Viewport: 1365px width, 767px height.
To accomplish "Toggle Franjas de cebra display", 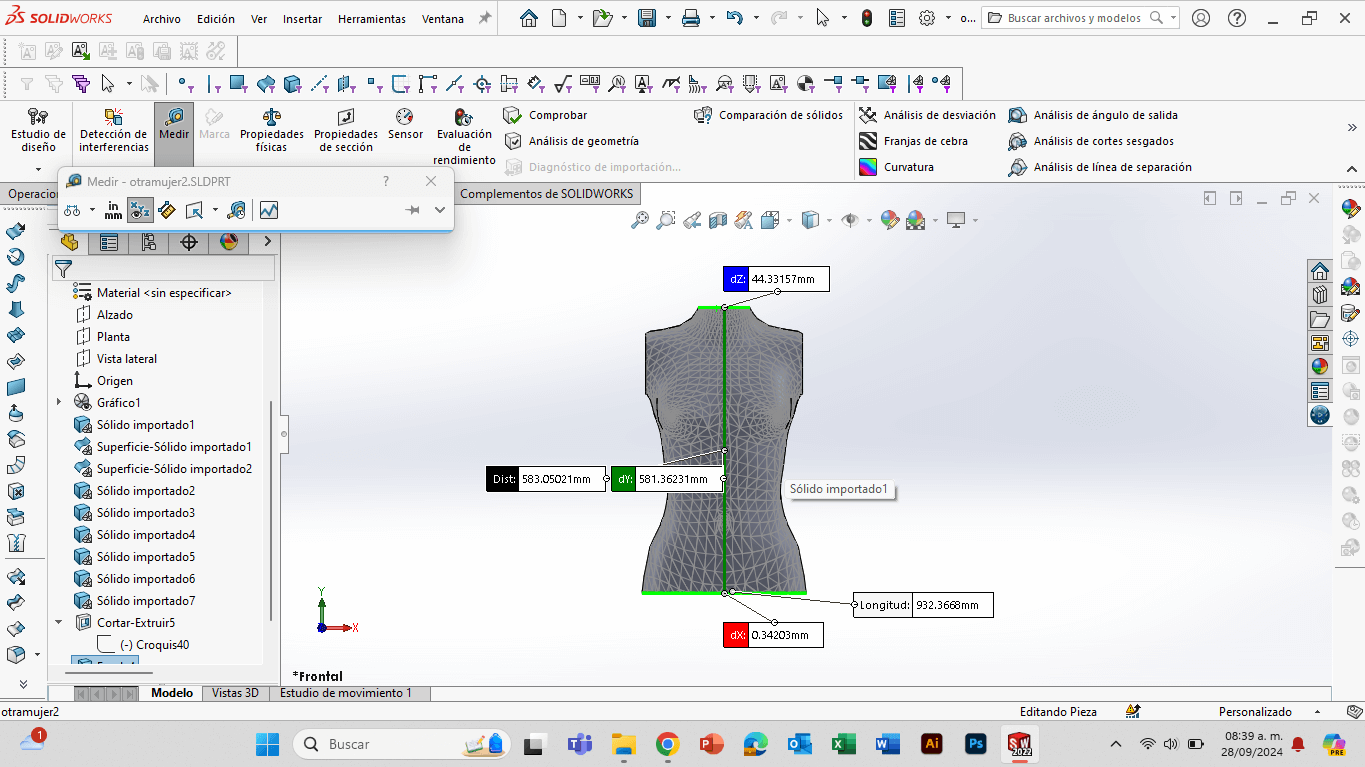I will click(913, 141).
